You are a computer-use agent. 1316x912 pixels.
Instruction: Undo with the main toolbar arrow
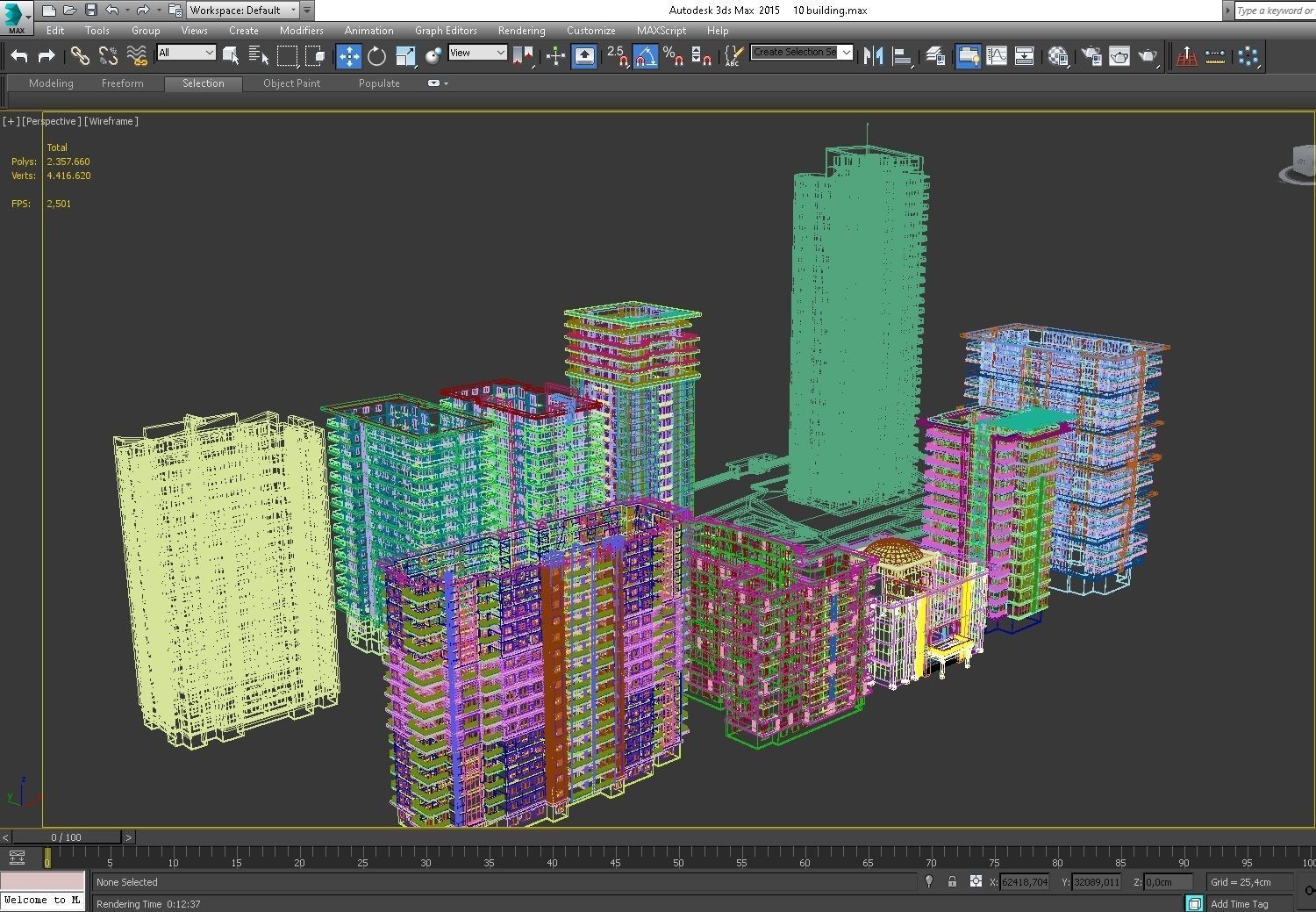19,56
